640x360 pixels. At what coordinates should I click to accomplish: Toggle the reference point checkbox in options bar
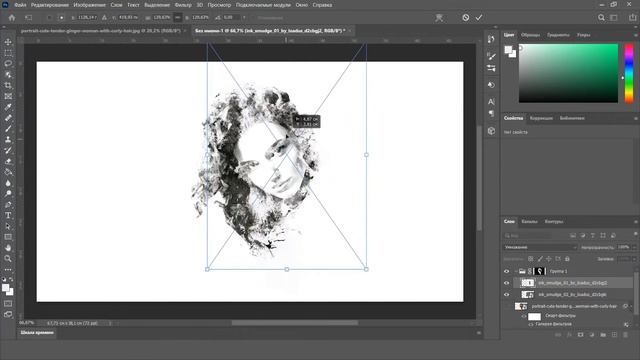point(49,18)
